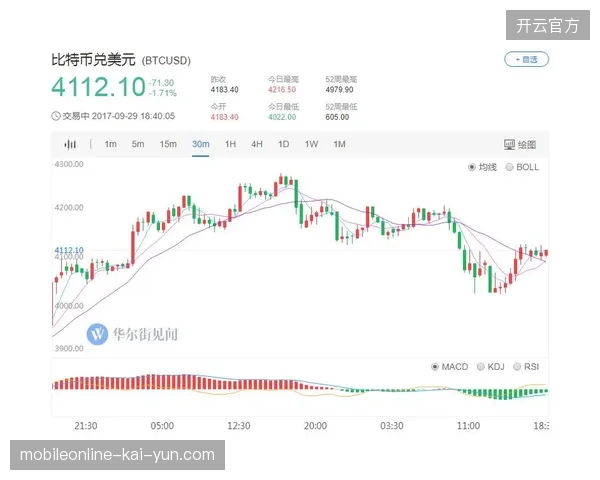Add BTCUSD to watchlist with +自选
Viewport: 600px width, 480px height.
tap(527, 59)
